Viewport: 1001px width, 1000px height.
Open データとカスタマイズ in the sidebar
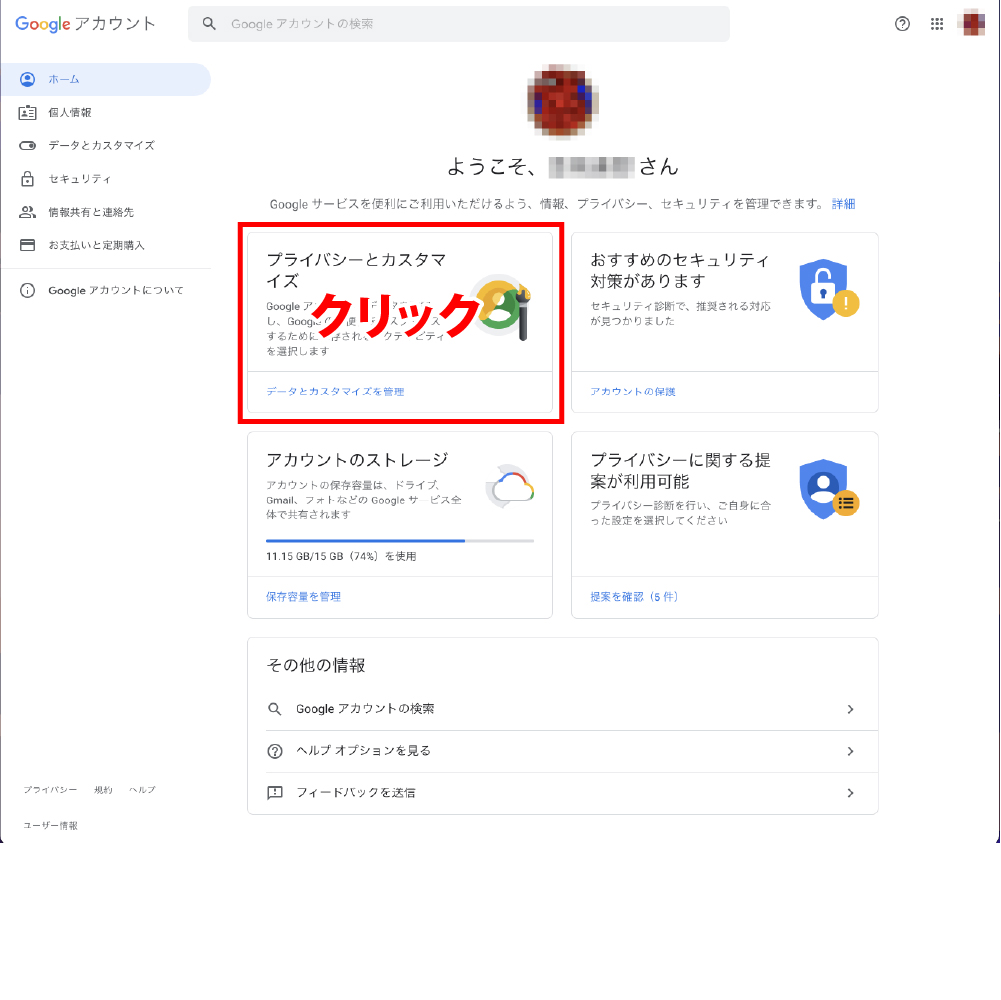(105, 146)
